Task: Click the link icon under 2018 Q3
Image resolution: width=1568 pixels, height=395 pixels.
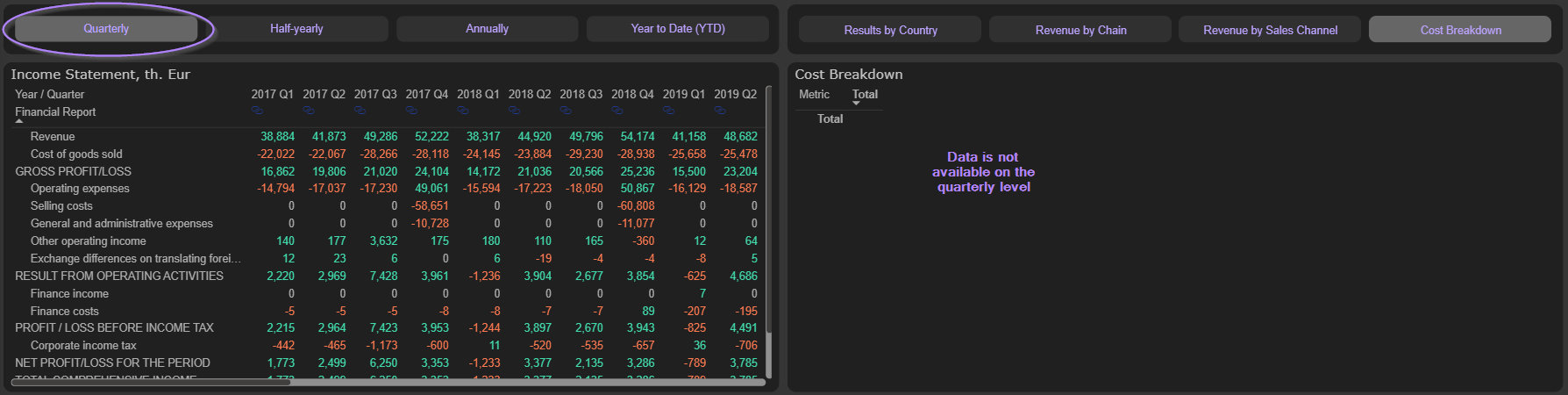Action: pos(566,111)
